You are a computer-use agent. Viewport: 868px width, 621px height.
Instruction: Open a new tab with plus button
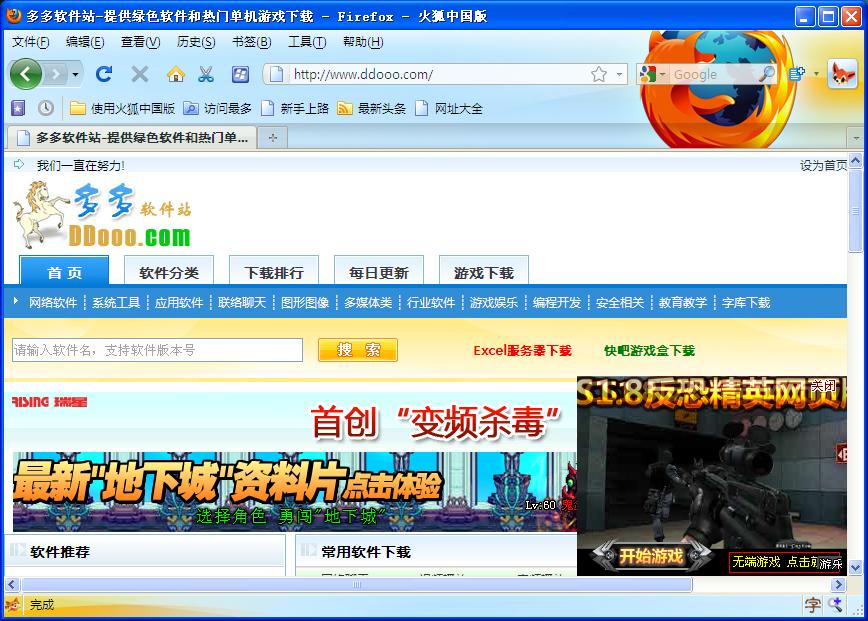(x=272, y=138)
